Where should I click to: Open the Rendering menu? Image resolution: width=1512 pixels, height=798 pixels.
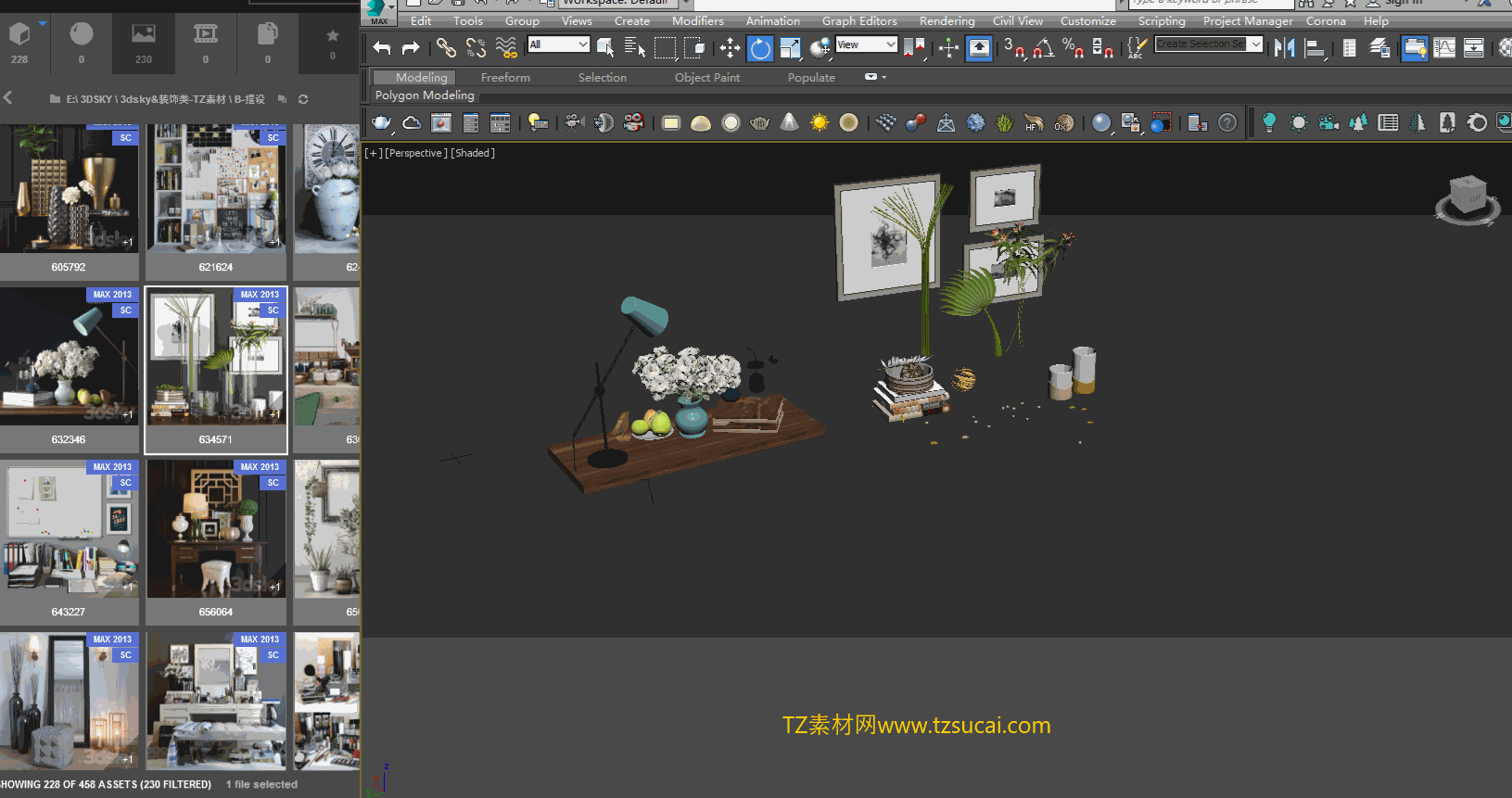click(947, 20)
